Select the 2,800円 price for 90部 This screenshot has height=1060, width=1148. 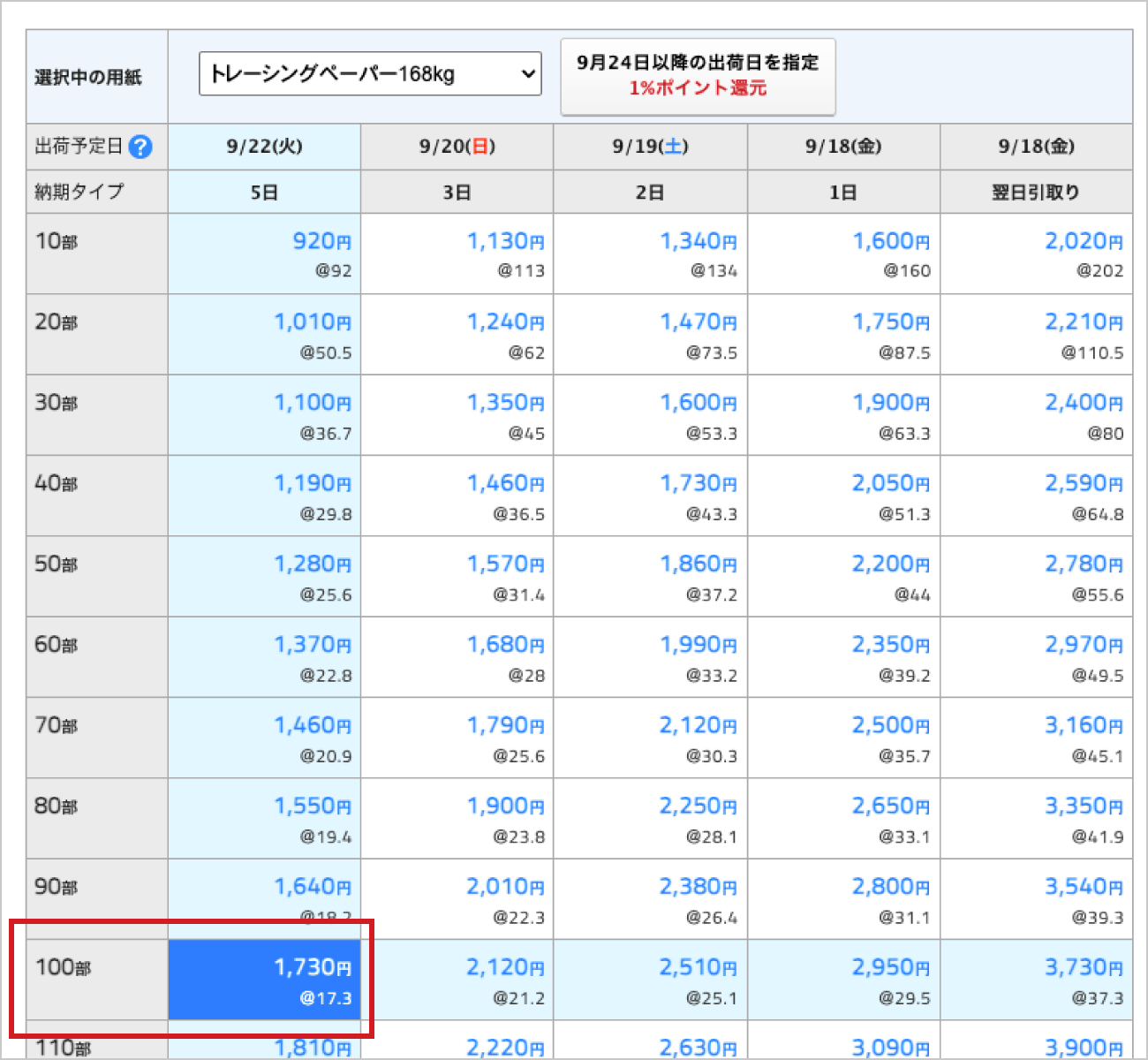pos(843,899)
